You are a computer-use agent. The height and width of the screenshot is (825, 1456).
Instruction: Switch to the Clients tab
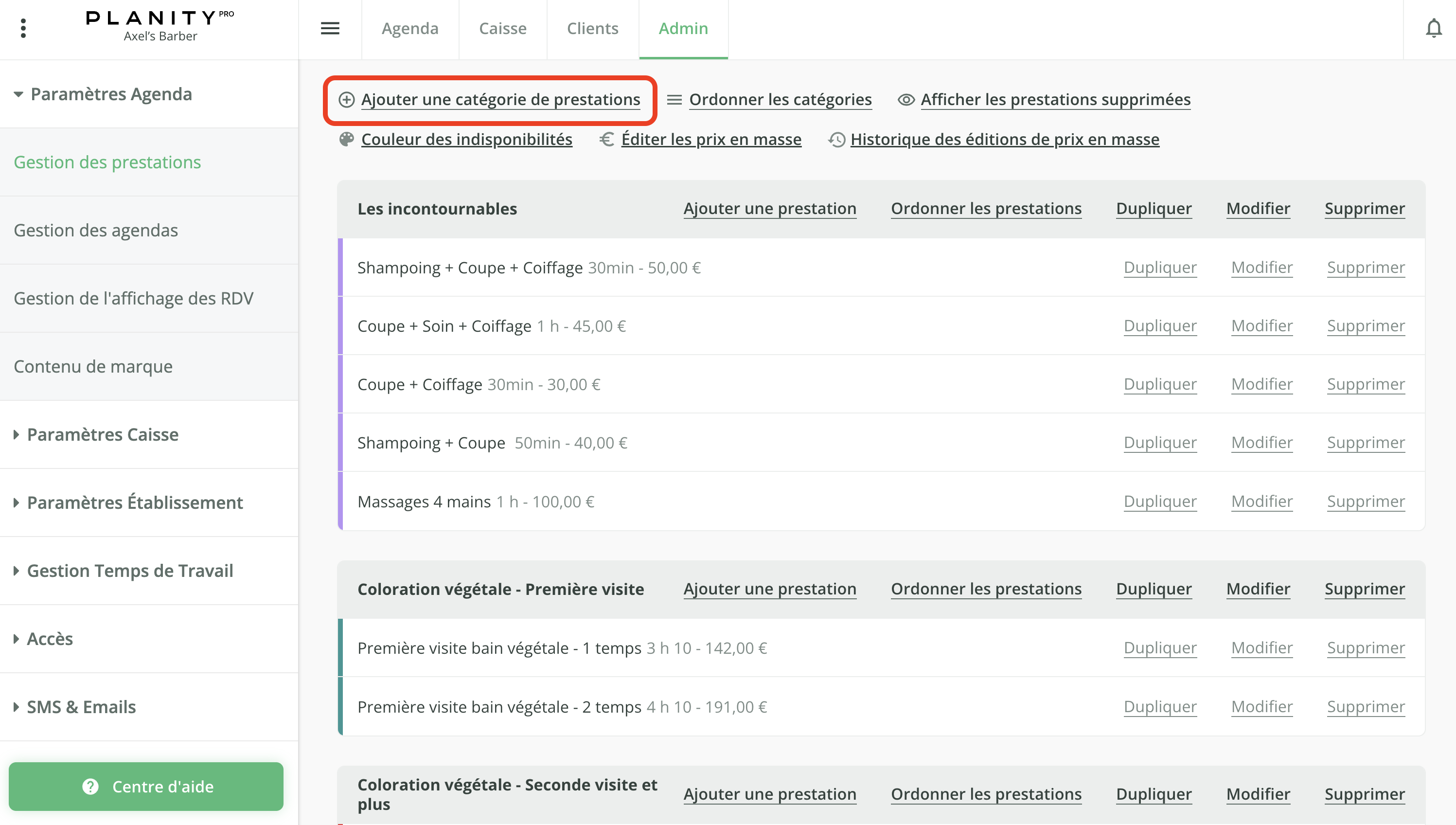point(592,28)
